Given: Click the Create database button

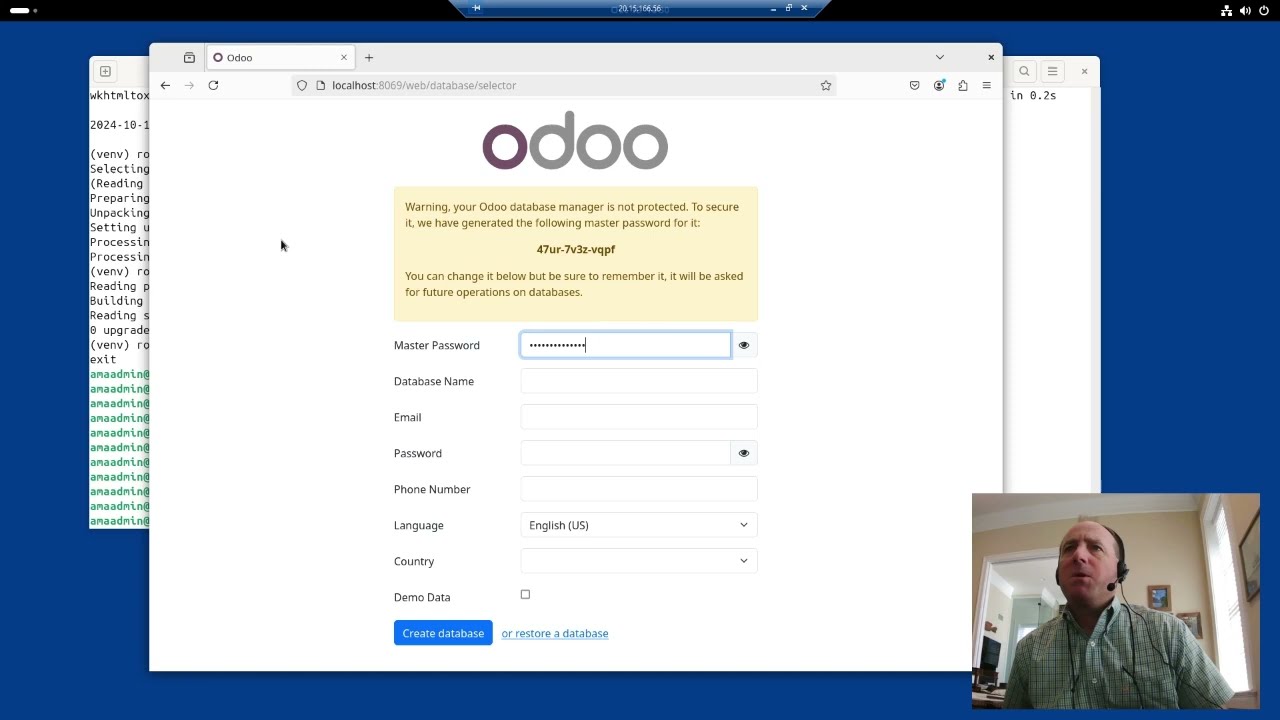Looking at the screenshot, I should coord(443,633).
